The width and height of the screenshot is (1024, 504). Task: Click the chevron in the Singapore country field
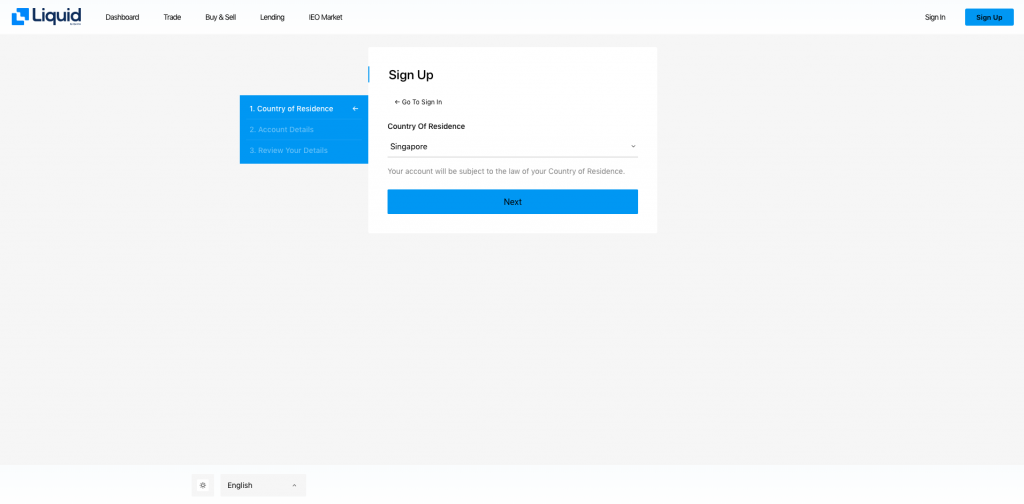click(x=632, y=147)
